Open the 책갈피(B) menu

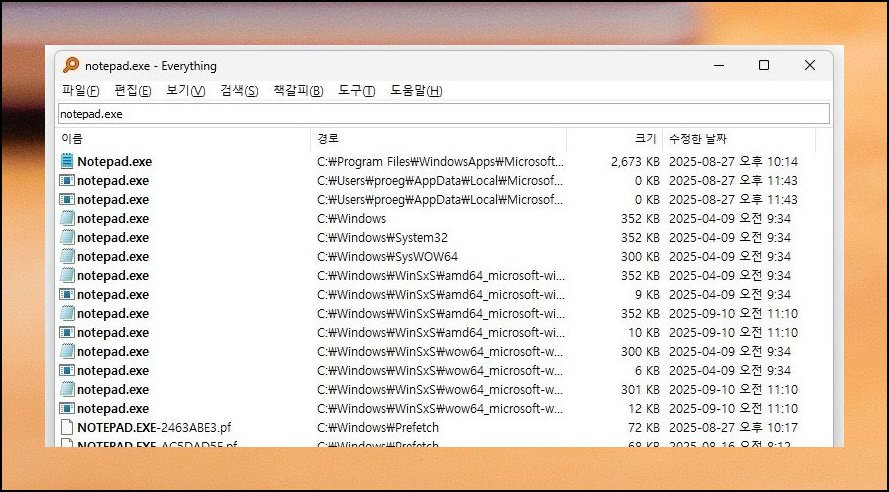pyautogui.click(x=298, y=91)
